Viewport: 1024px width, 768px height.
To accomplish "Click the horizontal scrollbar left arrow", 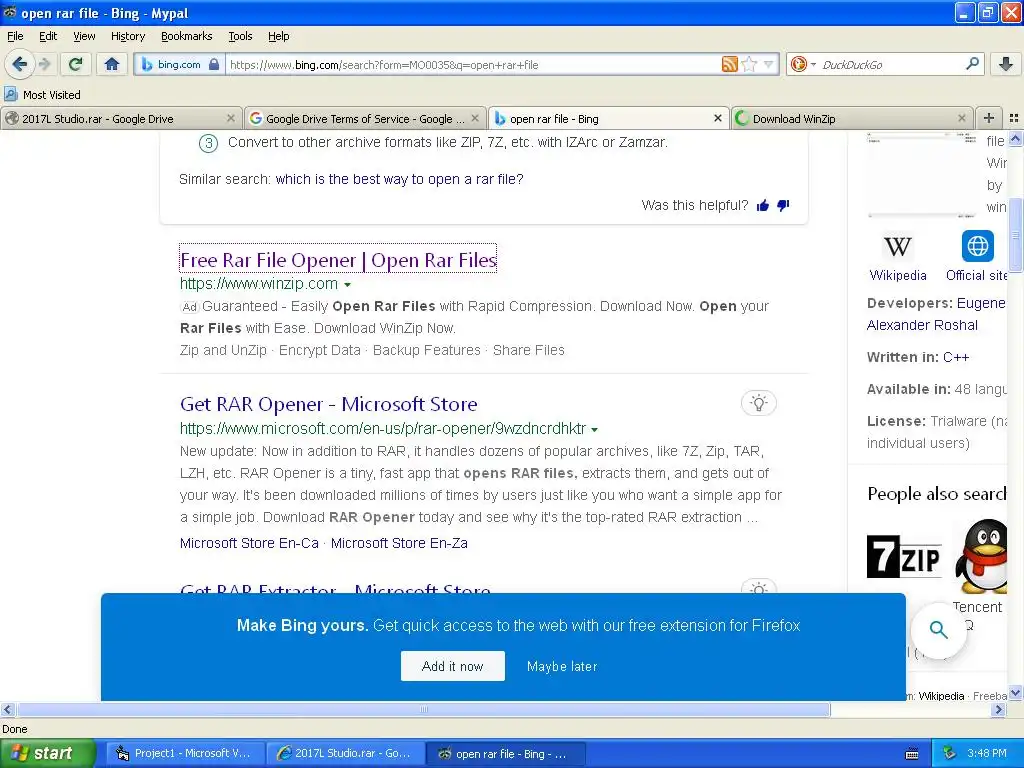I will (8, 709).
